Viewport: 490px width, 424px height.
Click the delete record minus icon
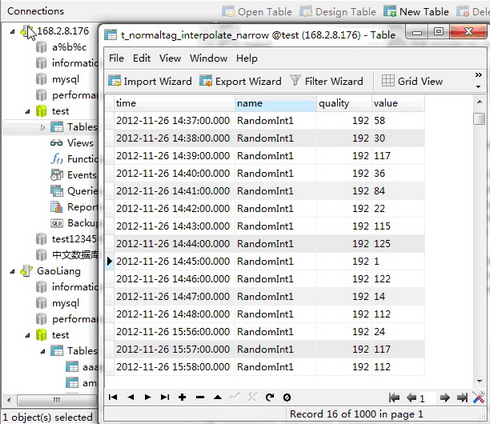[200, 397]
